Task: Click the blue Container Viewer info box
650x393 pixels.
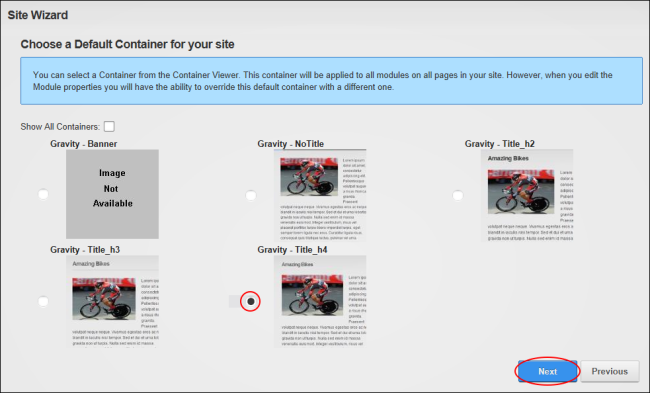Action: coord(331,81)
